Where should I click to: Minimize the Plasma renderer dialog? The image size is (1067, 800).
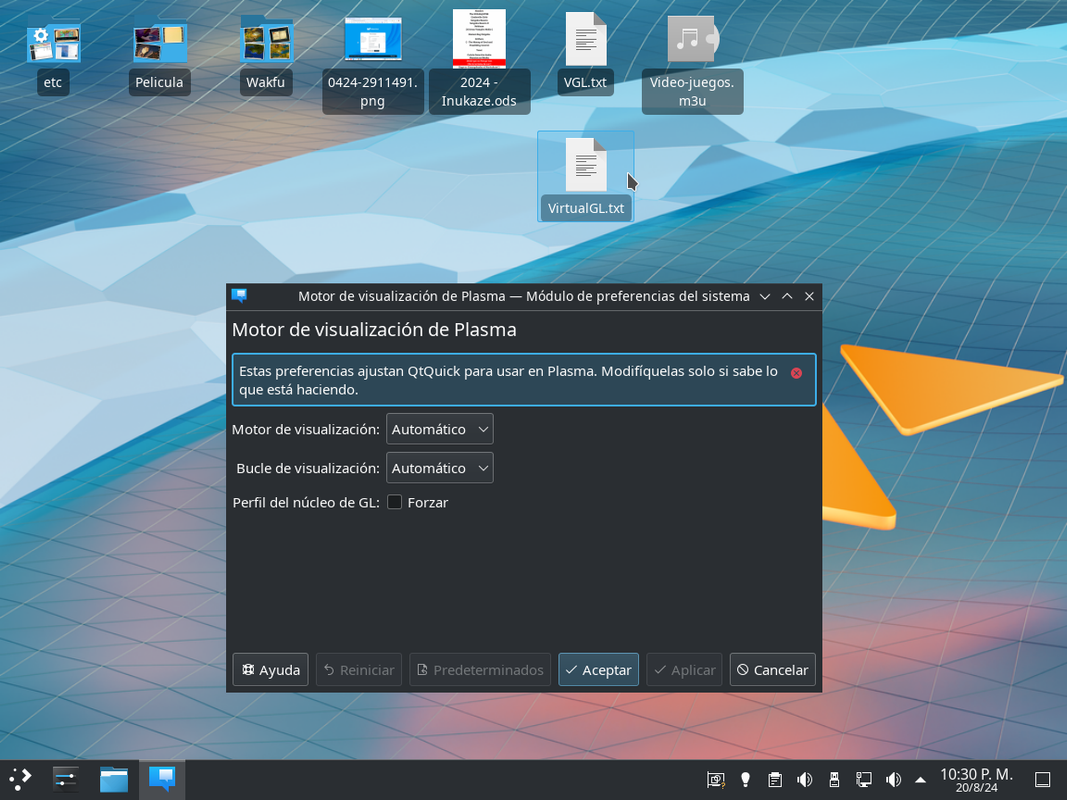pos(765,296)
